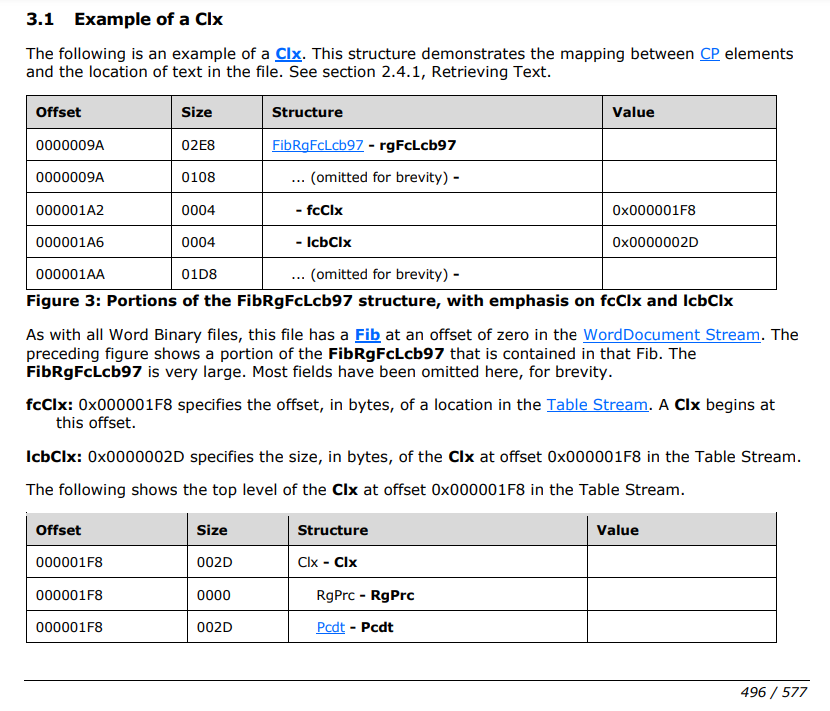Click offset 000001A6 in first table
The height and width of the screenshot is (711, 830).
[x=70, y=242]
